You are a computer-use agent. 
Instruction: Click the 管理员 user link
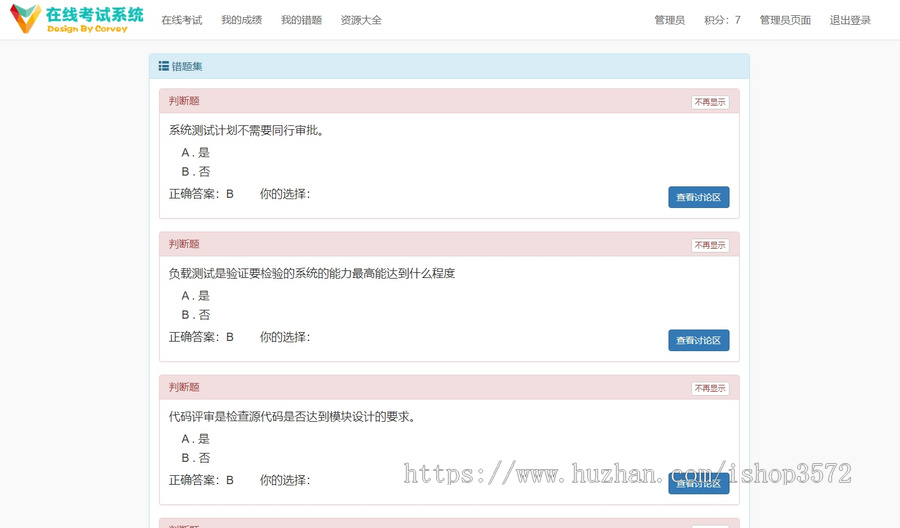point(670,20)
